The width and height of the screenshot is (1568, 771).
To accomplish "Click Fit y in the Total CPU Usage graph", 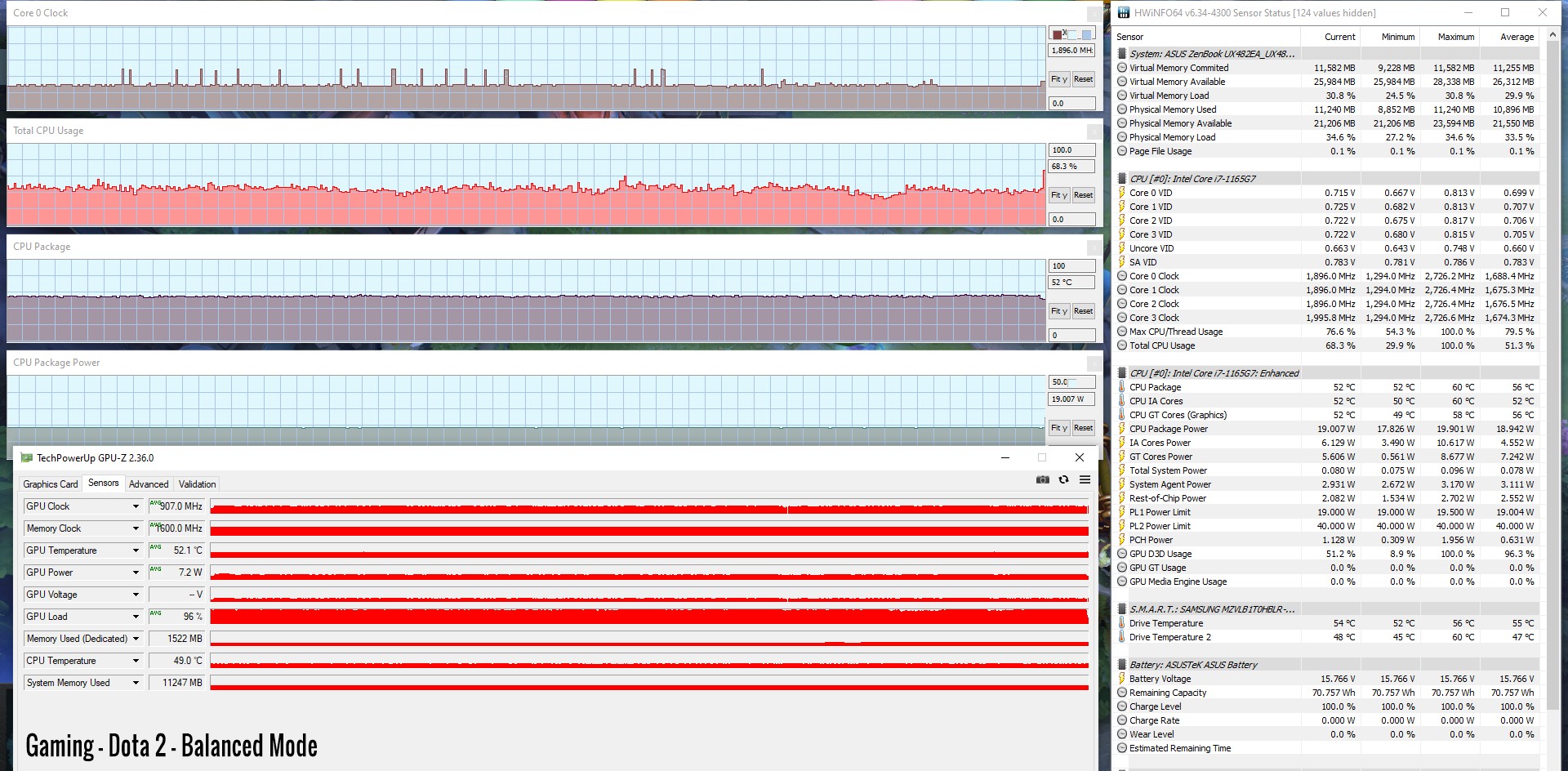I will pyautogui.click(x=1059, y=195).
